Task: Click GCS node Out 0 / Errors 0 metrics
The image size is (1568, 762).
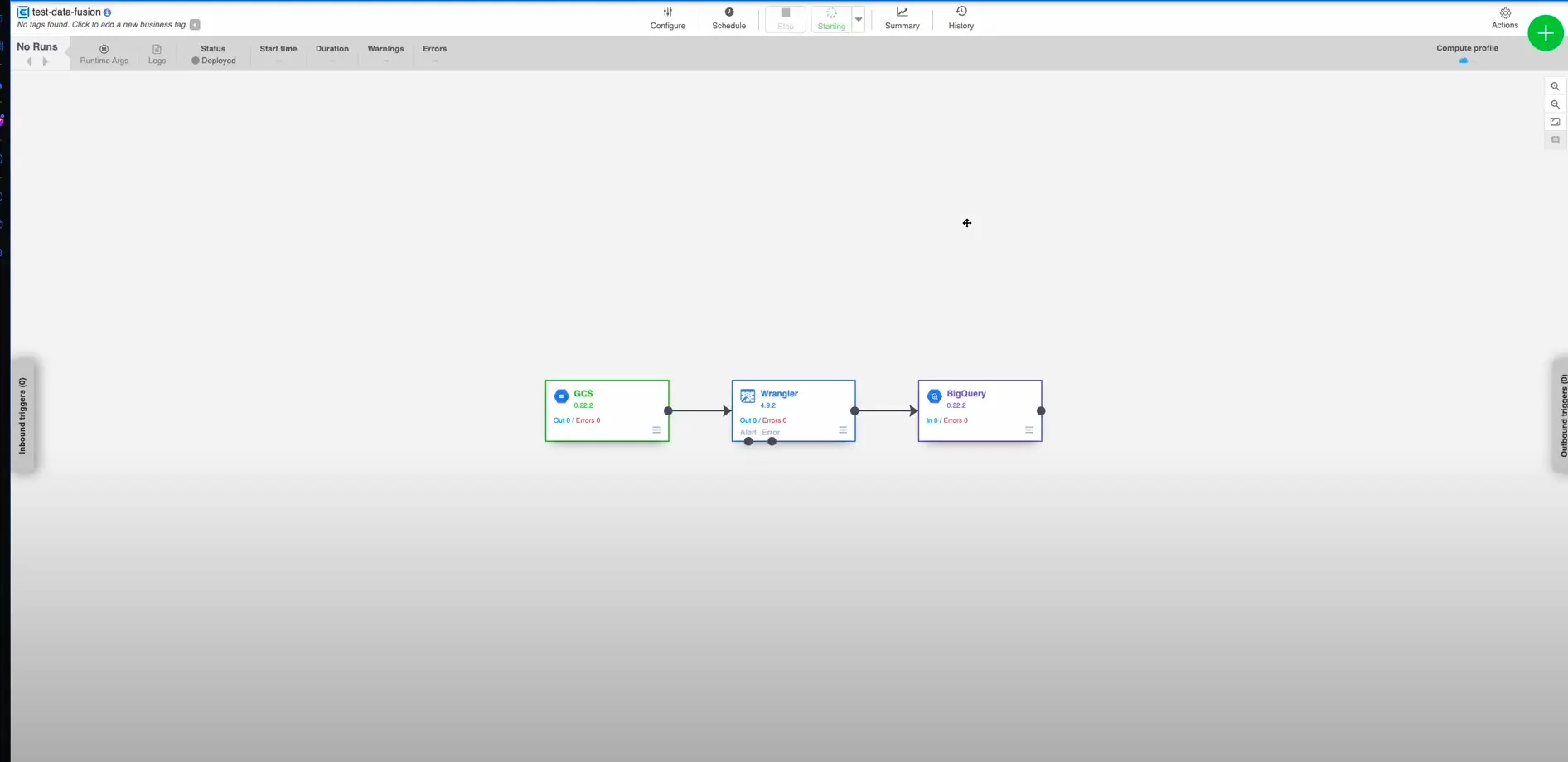Action: (577, 420)
